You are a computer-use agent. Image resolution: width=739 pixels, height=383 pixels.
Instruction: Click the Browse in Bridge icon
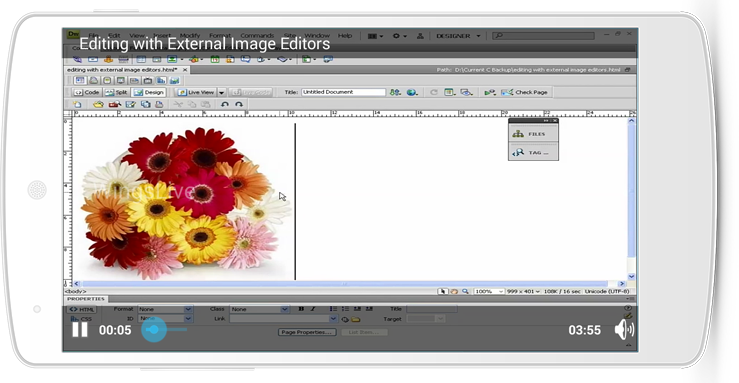115,105
